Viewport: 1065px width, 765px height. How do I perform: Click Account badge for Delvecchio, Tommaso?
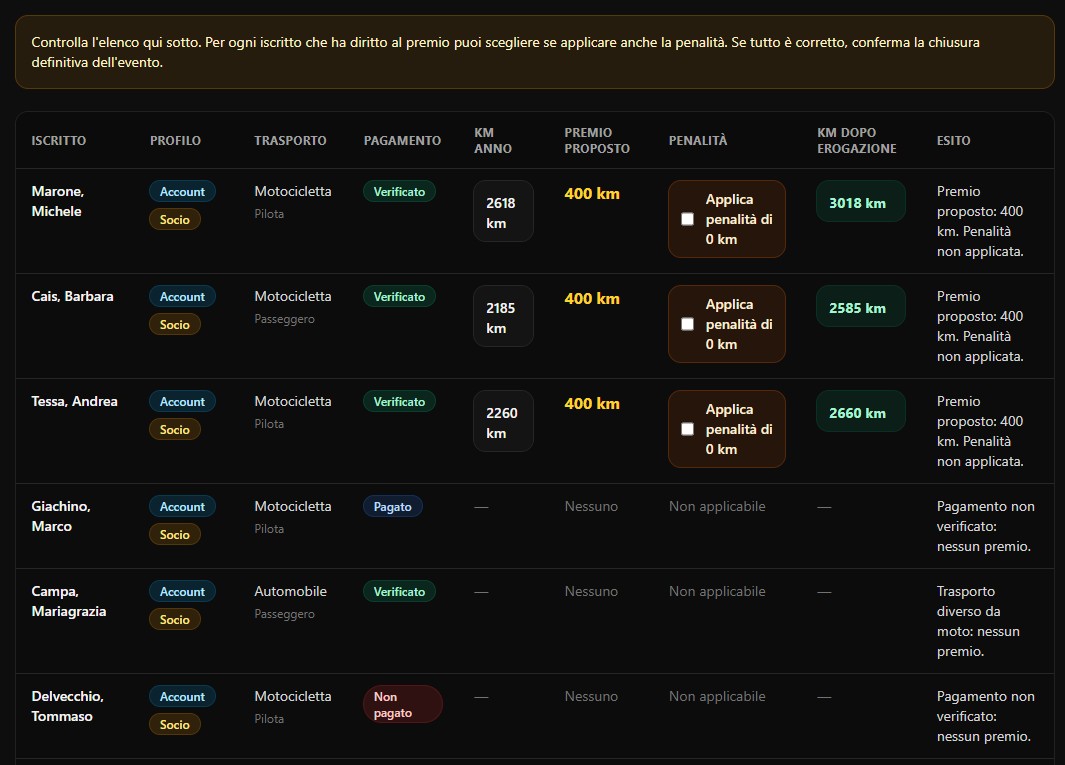(182, 696)
